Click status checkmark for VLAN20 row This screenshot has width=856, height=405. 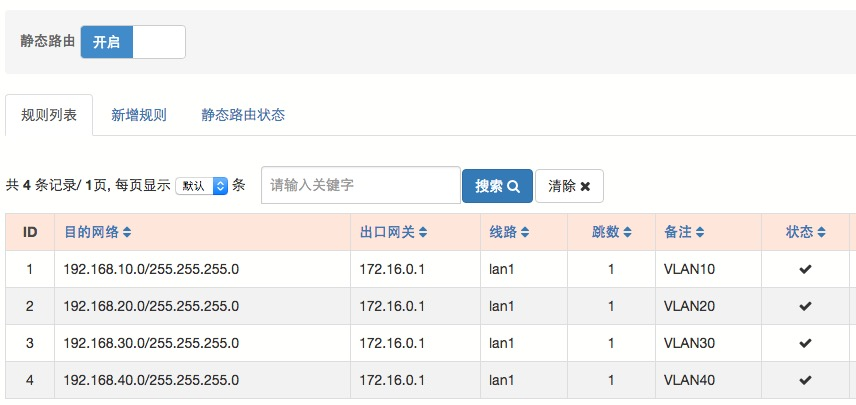click(805, 306)
